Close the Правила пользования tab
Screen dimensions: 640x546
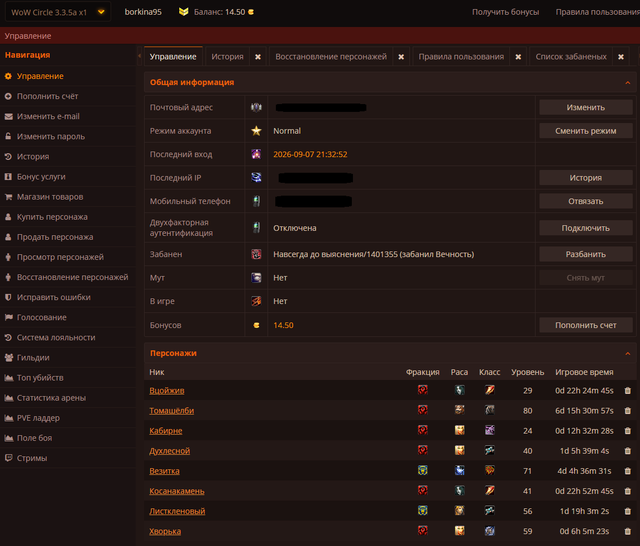518,57
